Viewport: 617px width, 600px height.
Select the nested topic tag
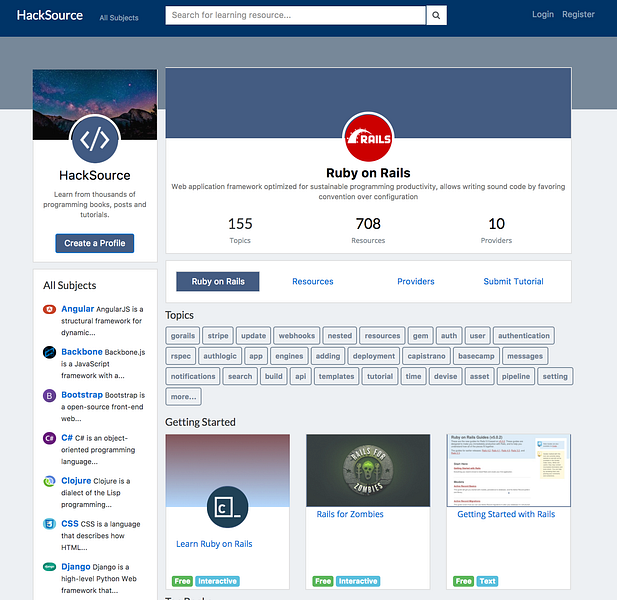[x=340, y=336]
